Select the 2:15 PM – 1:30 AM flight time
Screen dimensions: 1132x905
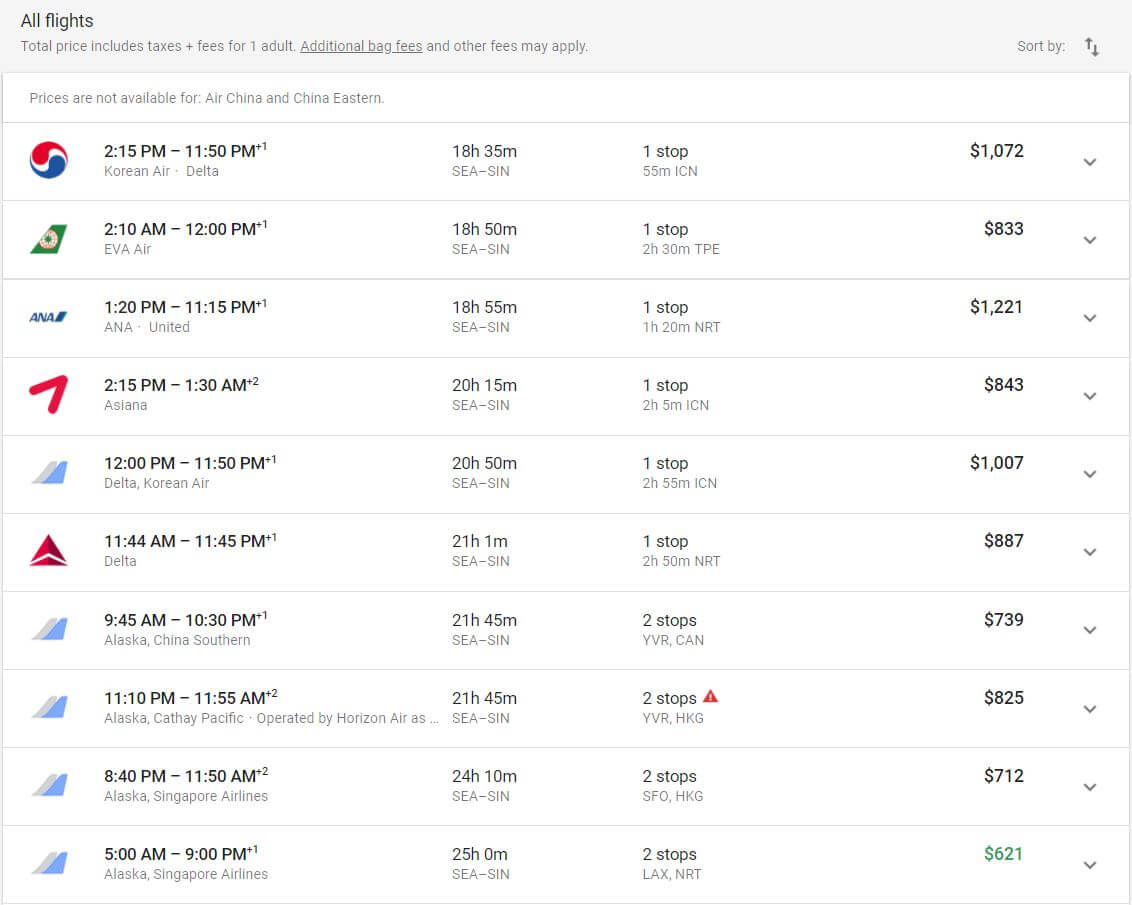pyautogui.click(x=181, y=384)
